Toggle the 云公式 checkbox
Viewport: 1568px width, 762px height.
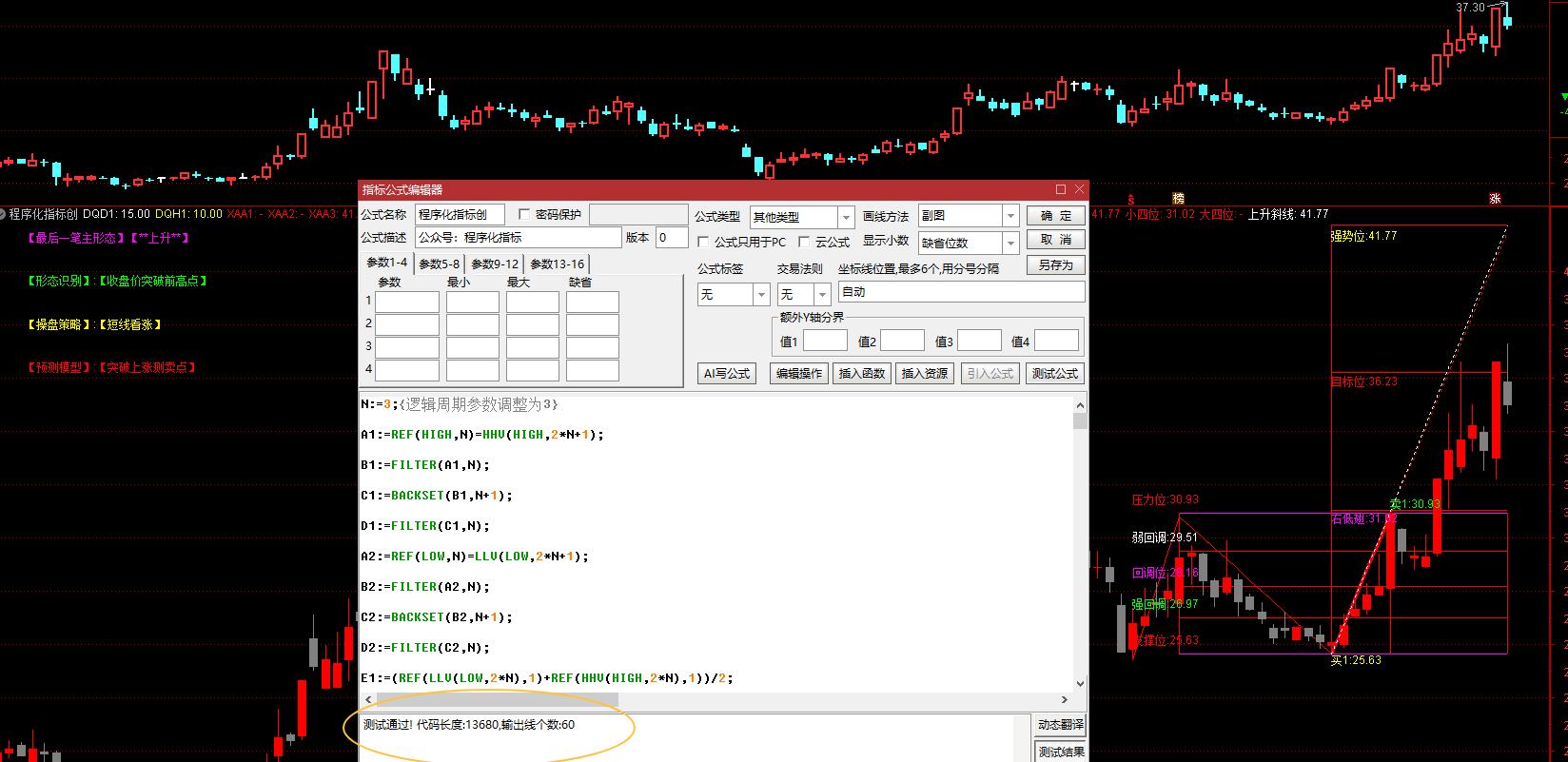(x=804, y=242)
